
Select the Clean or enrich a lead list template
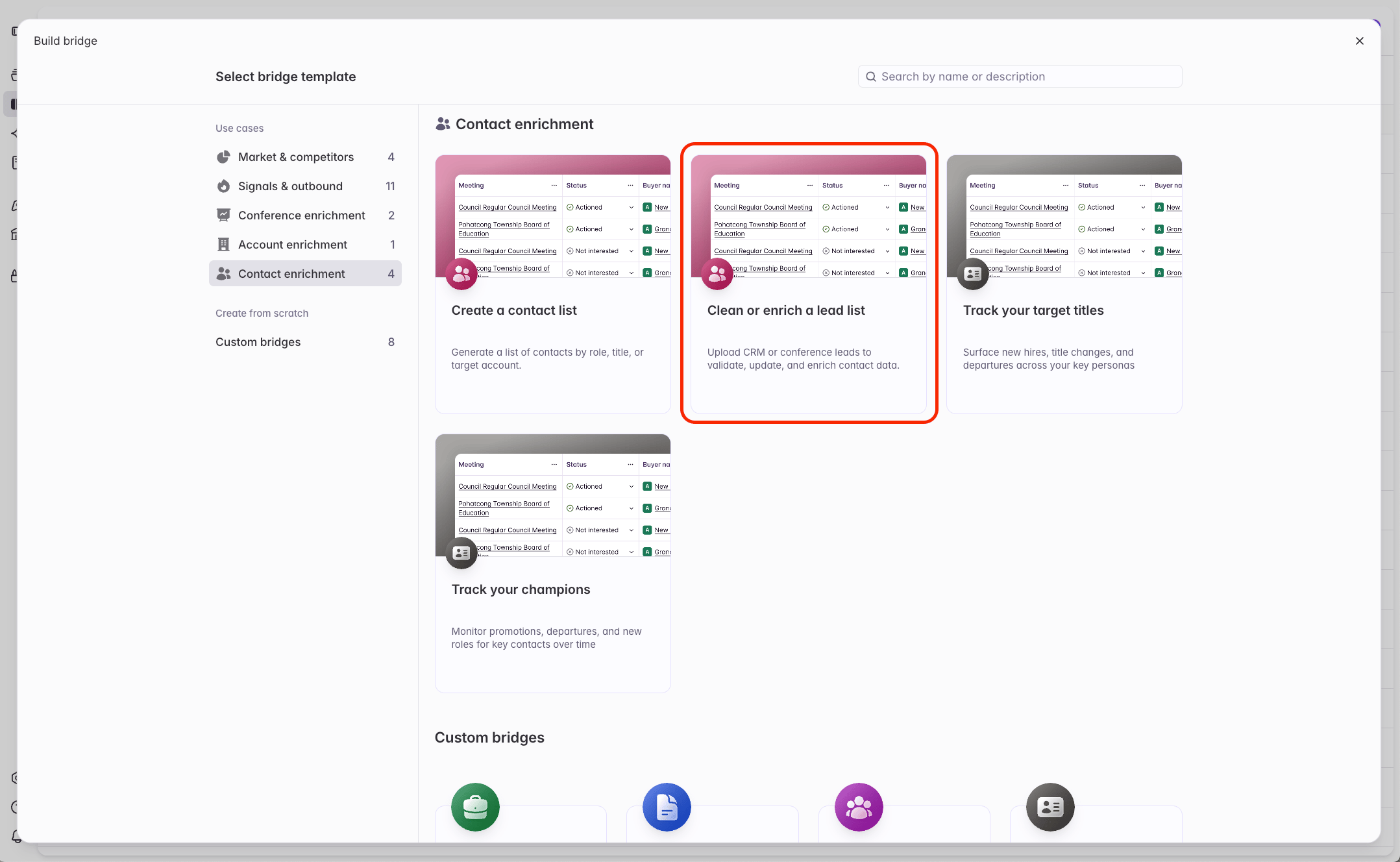click(x=809, y=284)
